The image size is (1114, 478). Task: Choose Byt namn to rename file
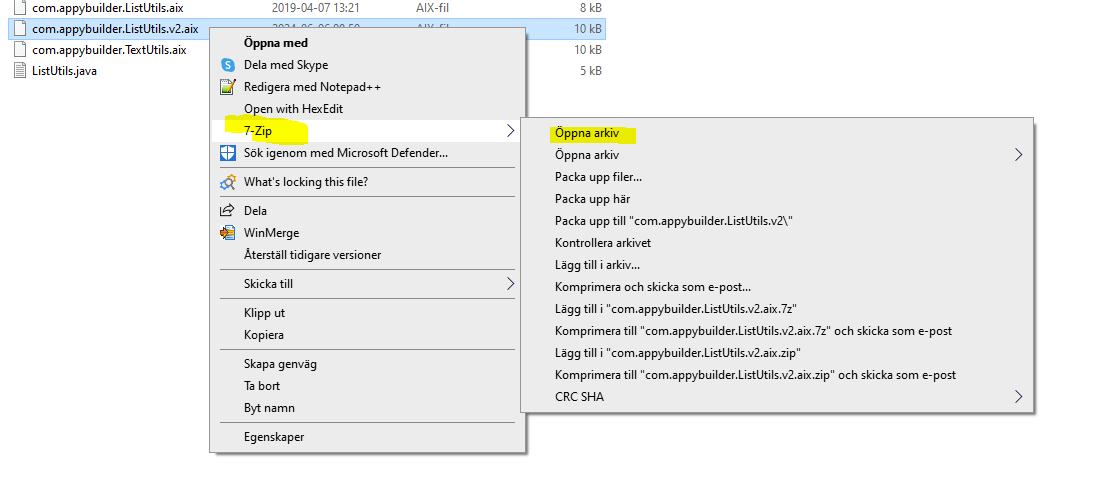point(269,408)
